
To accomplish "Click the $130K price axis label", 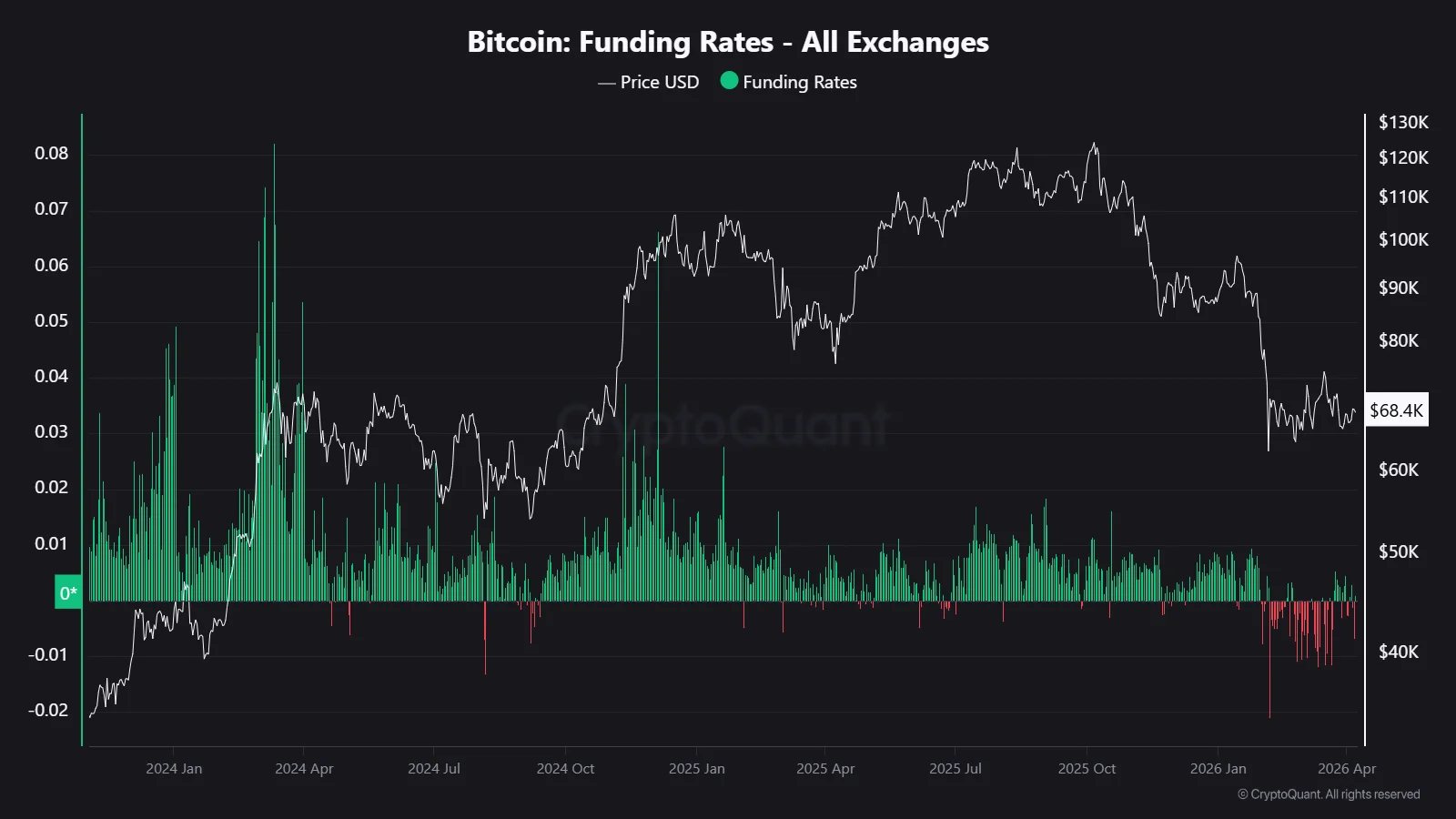I will pos(1403,122).
